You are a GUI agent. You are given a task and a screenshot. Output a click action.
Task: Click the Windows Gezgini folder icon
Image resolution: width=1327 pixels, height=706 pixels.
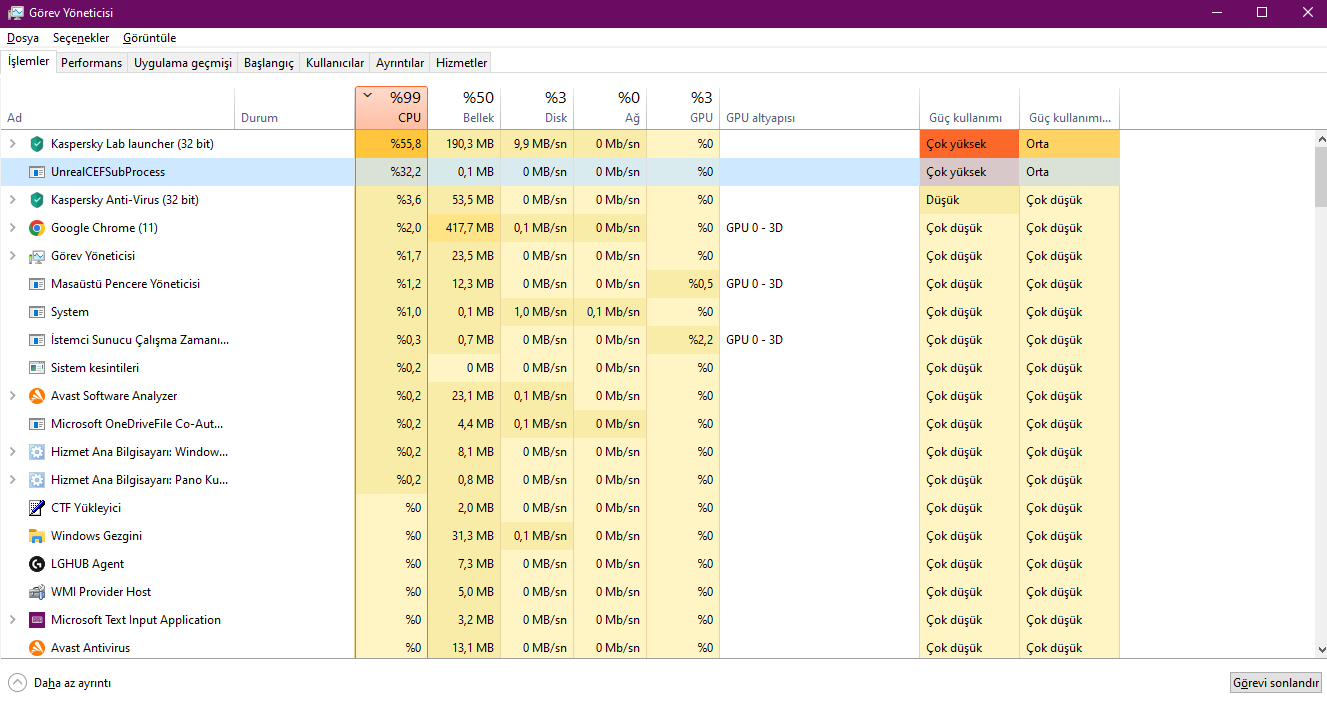click(37, 536)
